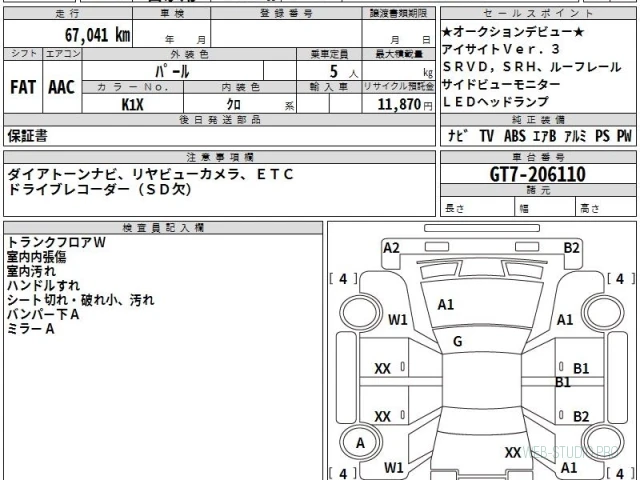Select the ナビ equipment code

(457, 136)
